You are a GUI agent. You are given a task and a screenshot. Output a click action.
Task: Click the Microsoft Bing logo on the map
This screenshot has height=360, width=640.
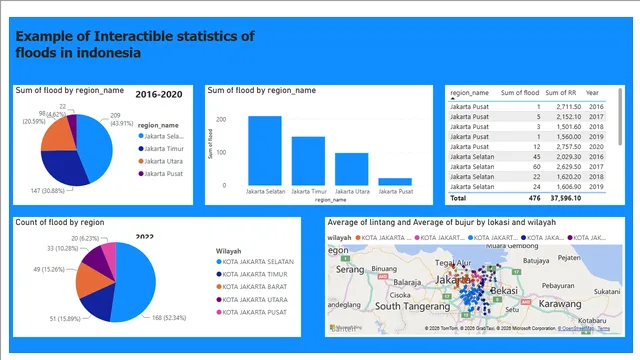coord(346,328)
